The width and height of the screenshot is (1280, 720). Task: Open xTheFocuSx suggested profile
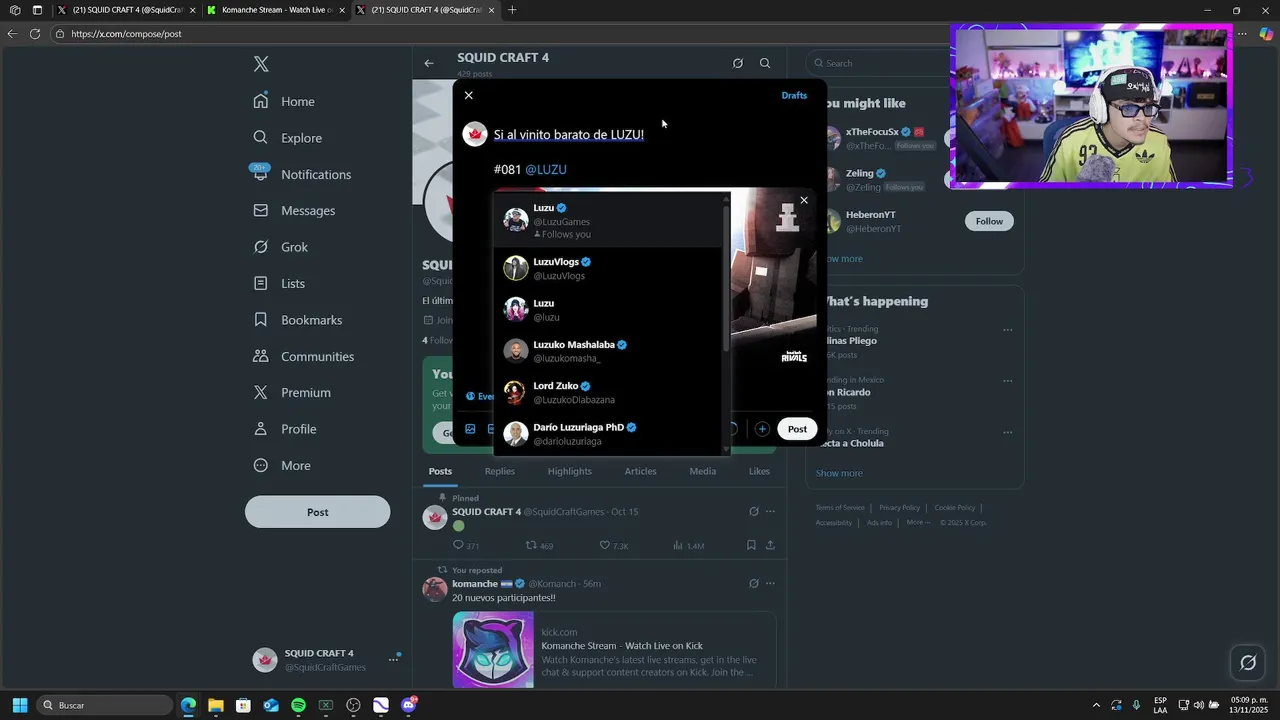[872, 131]
